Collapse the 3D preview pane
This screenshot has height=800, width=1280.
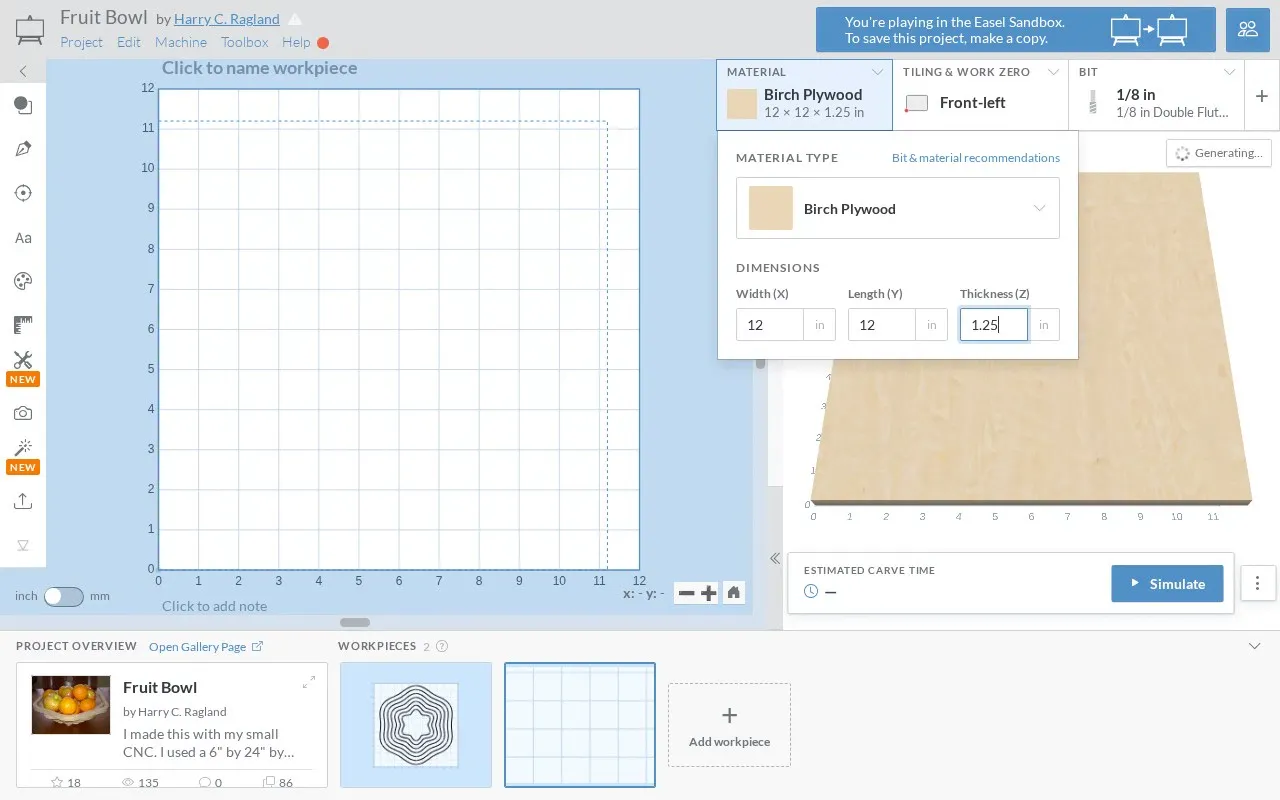(775, 559)
